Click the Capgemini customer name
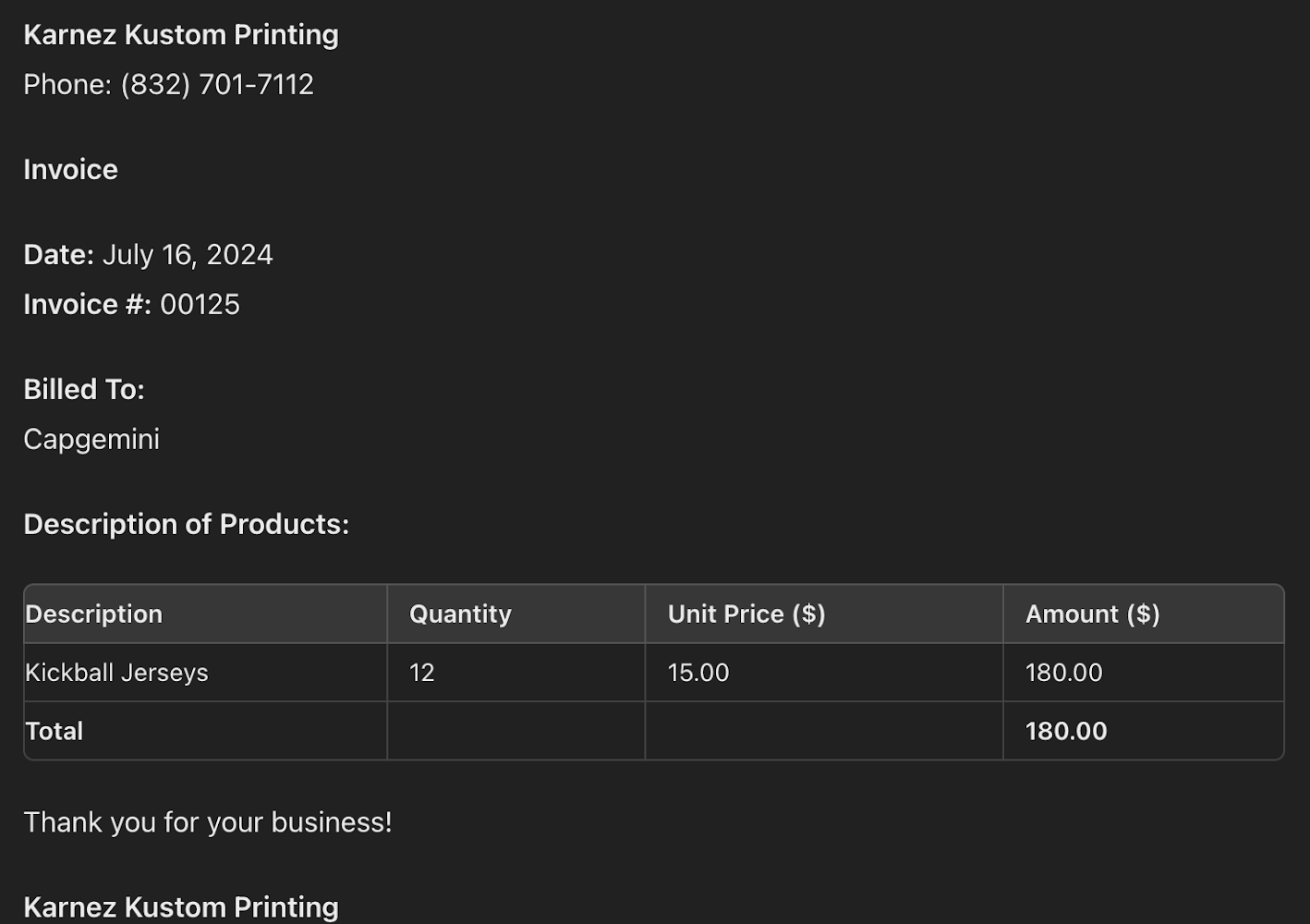The image size is (1310, 924). click(x=91, y=440)
